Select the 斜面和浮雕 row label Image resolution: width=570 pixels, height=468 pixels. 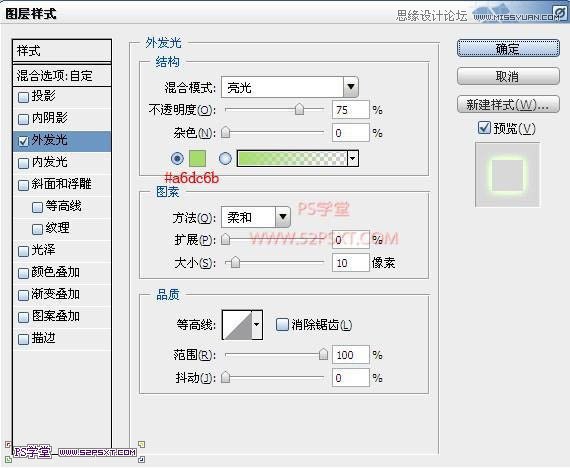point(61,184)
